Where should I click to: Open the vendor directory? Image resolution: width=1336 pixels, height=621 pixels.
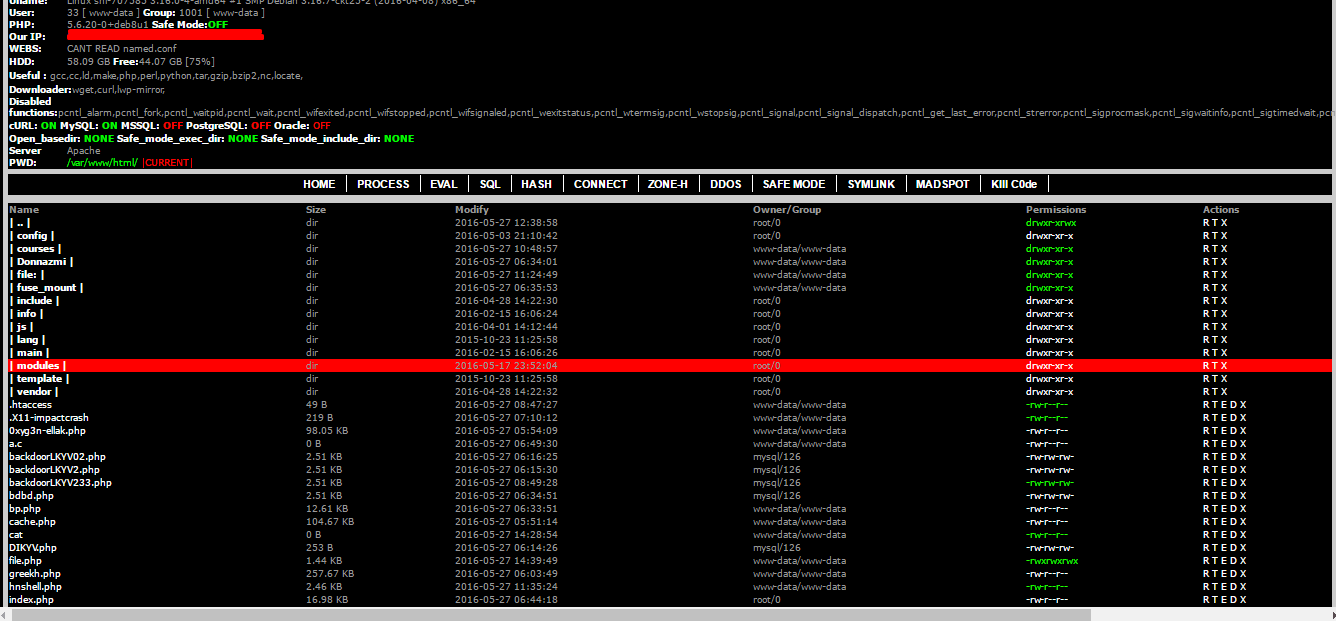34,392
